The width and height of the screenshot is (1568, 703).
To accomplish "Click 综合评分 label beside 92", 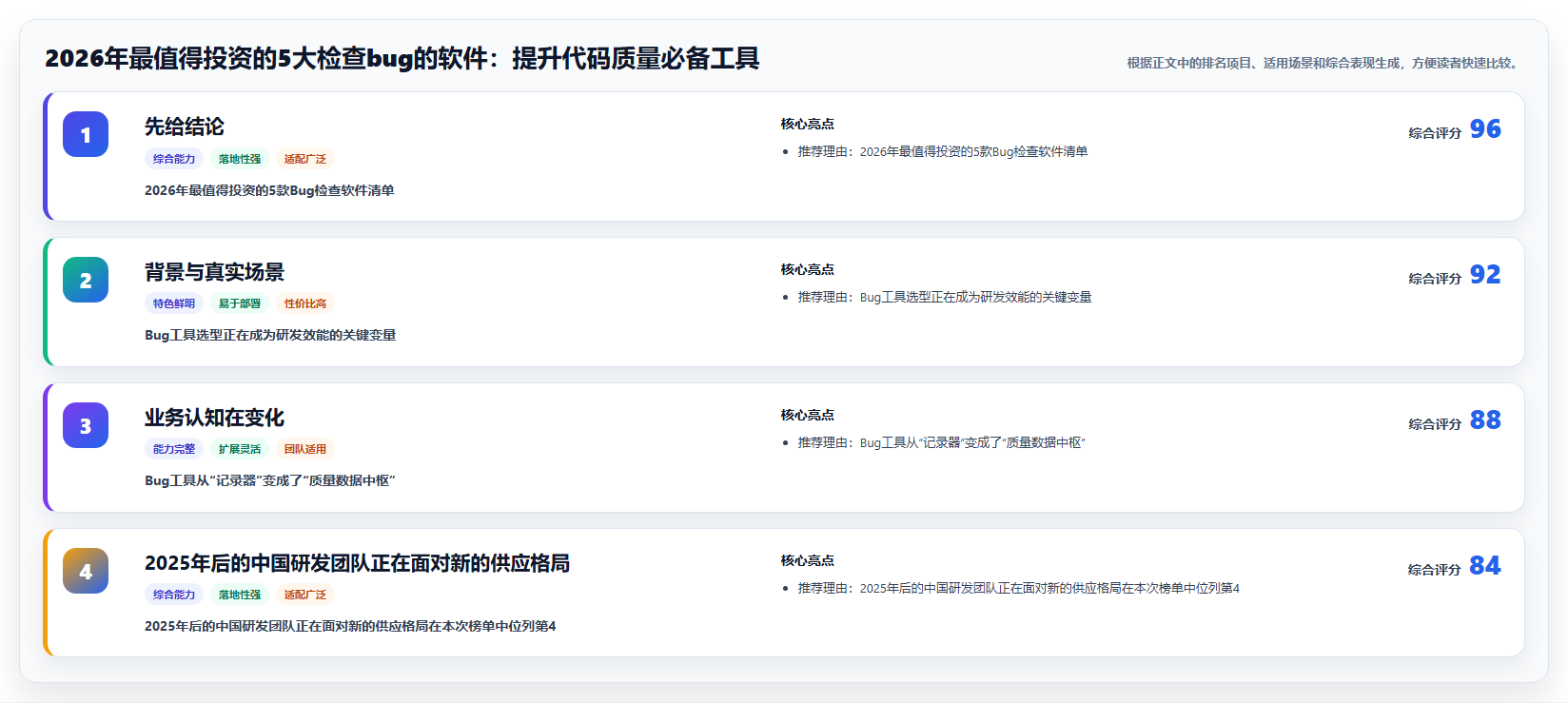I will pyautogui.click(x=1435, y=279).
